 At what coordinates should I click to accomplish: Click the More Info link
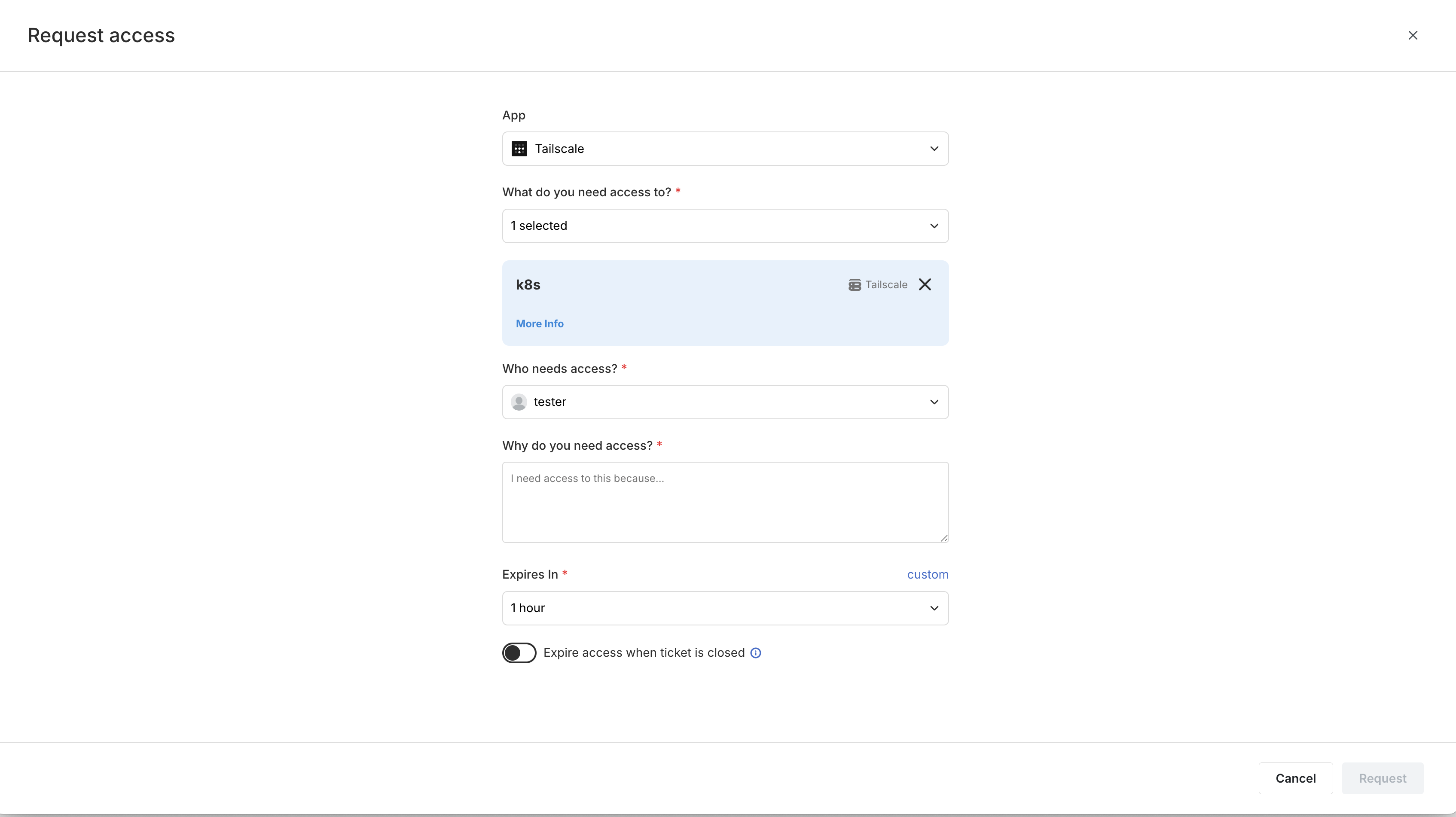click(x=539, y=324)
